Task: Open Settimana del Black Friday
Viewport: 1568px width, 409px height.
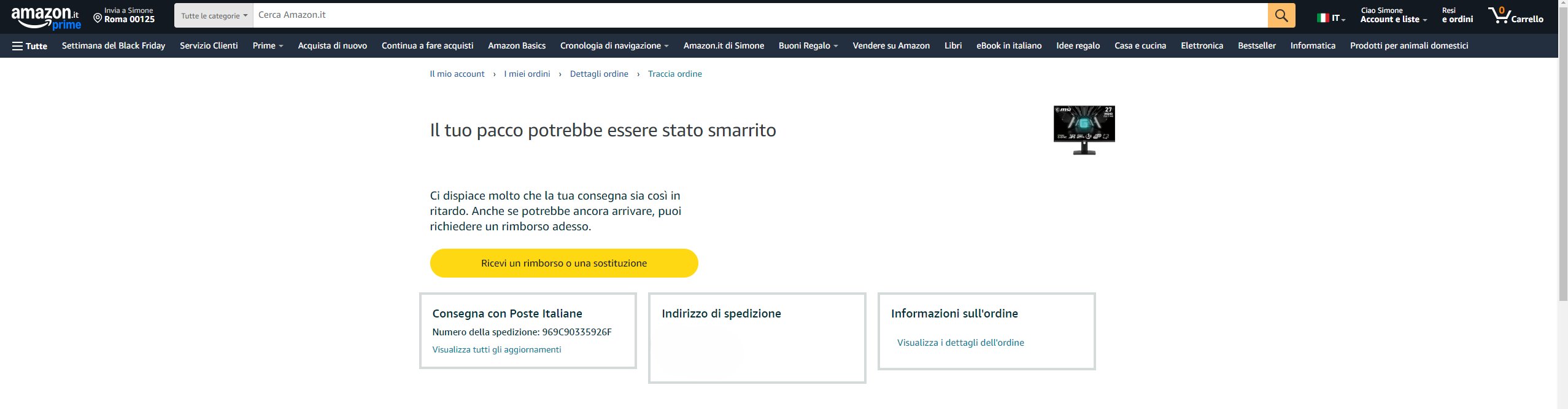Action: (114, 45)
